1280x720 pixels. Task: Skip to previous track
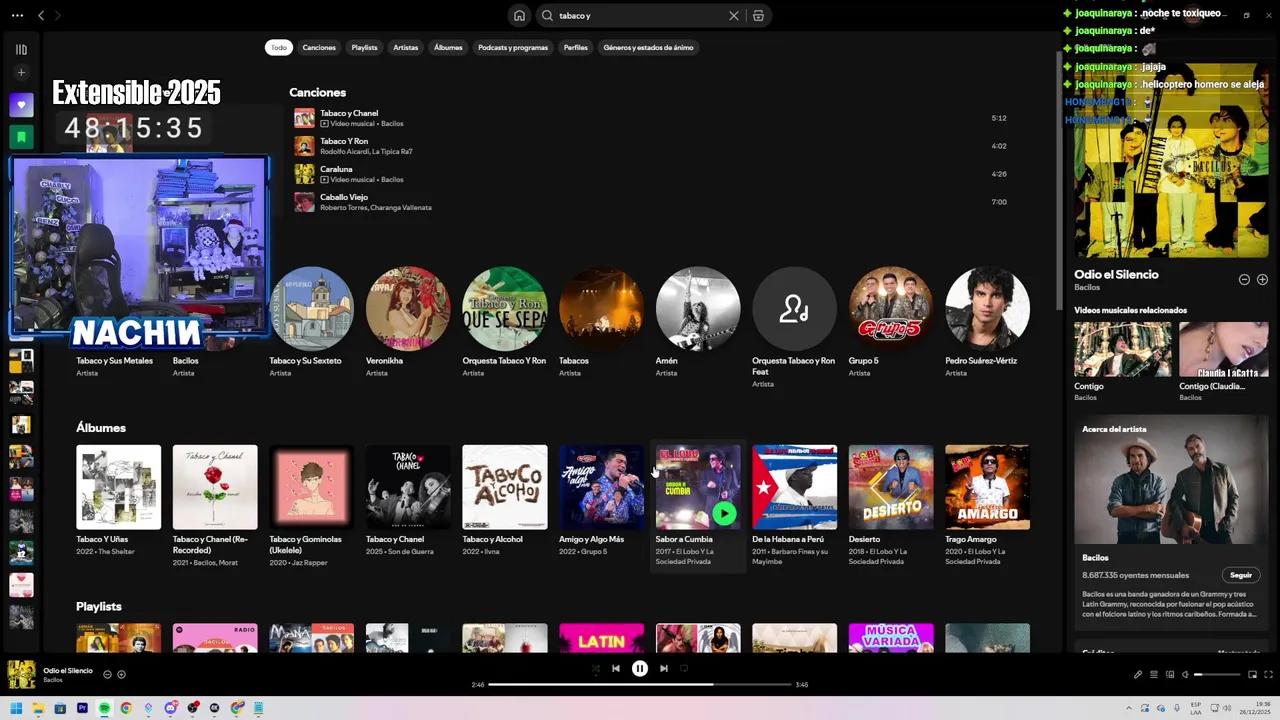pyautogui.click(x=616, y=669)
